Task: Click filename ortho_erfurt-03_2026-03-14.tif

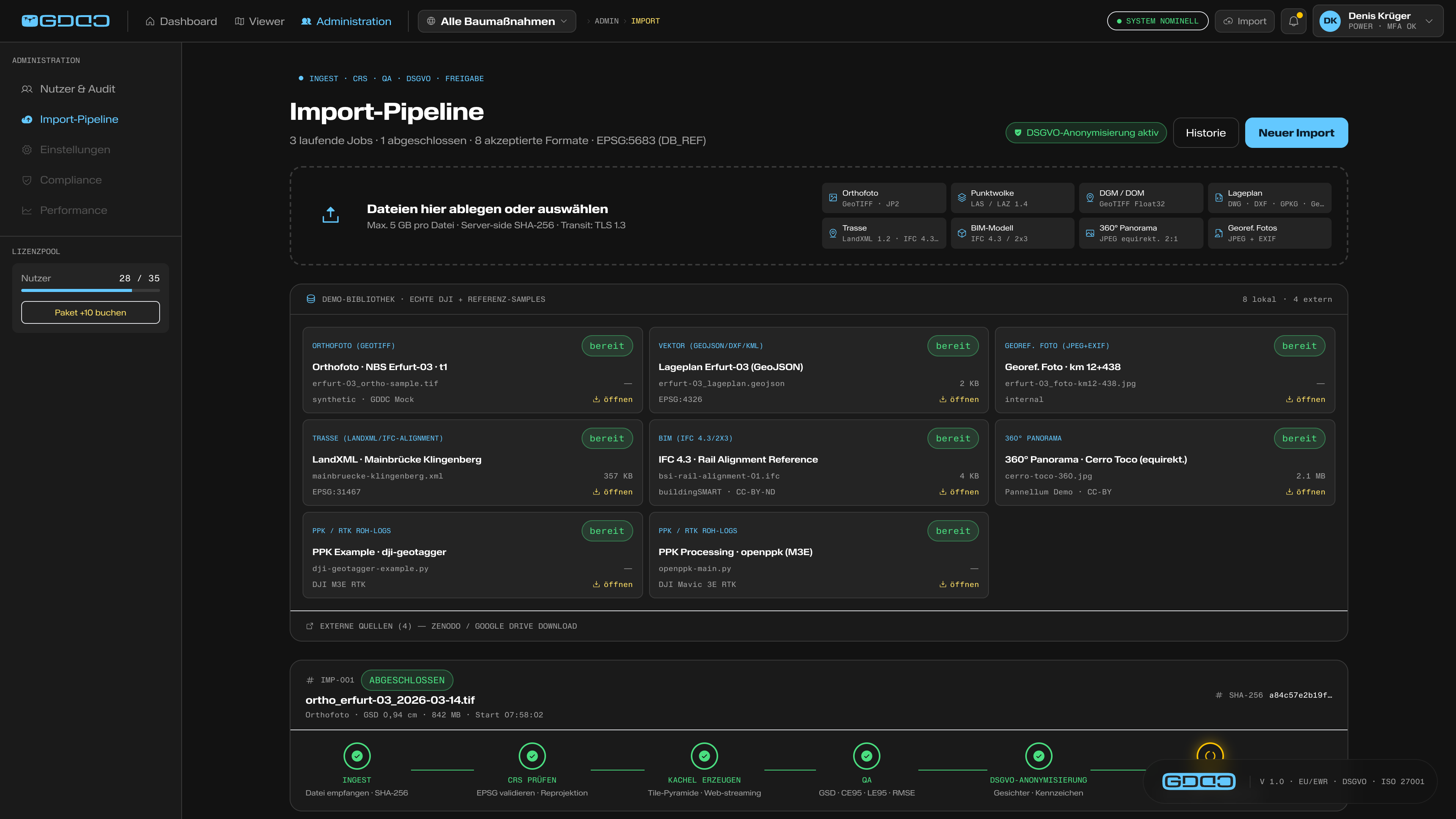Action: tap(390, 700)
